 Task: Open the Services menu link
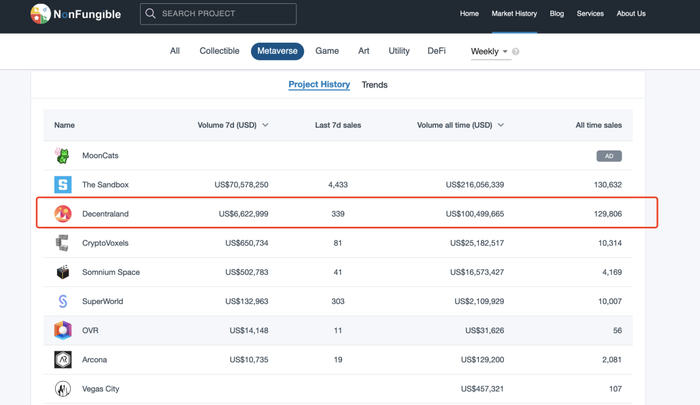click(590, 14)
